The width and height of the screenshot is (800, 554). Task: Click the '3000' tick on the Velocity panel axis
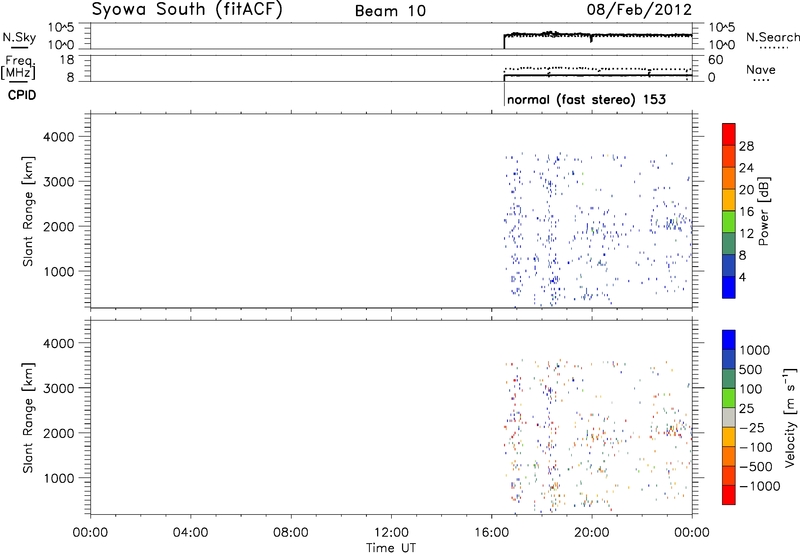[59, 388]
